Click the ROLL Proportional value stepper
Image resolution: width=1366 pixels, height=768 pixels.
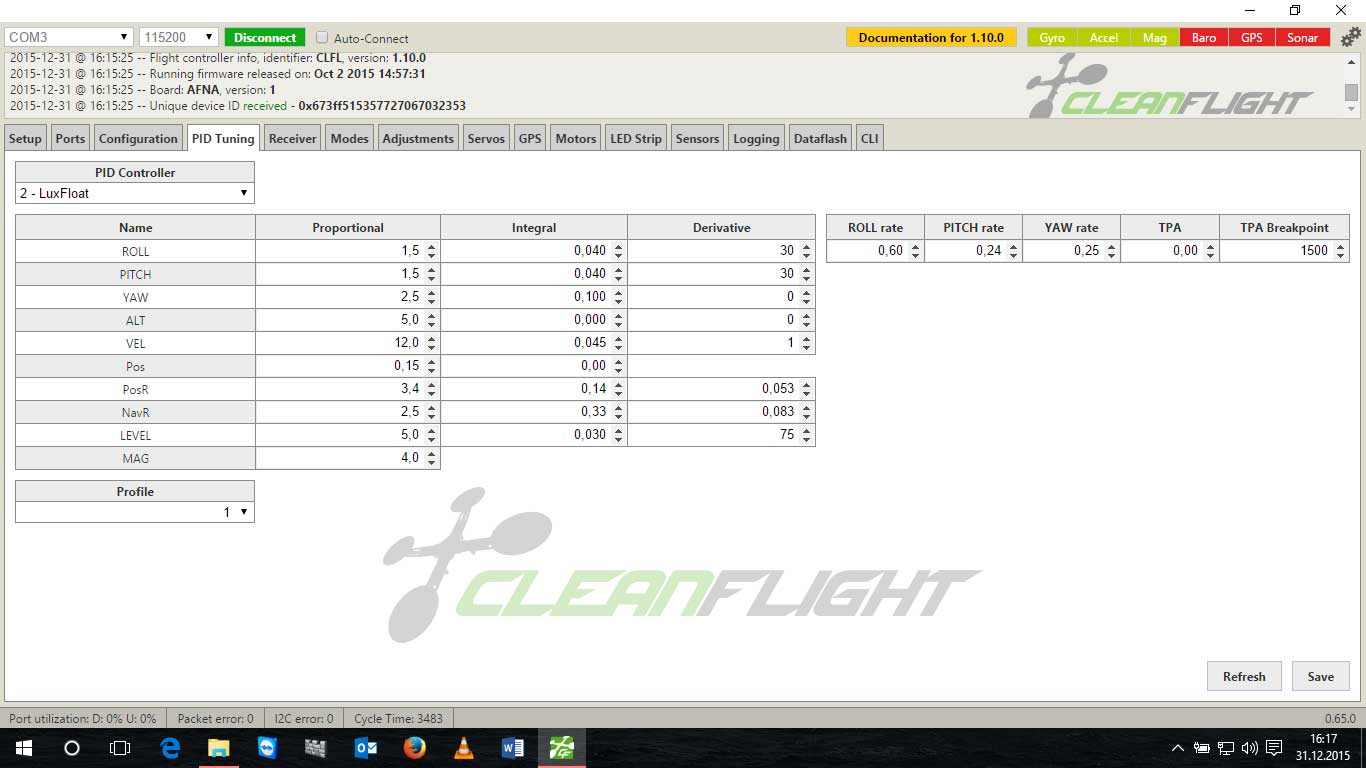click(431, 251)
